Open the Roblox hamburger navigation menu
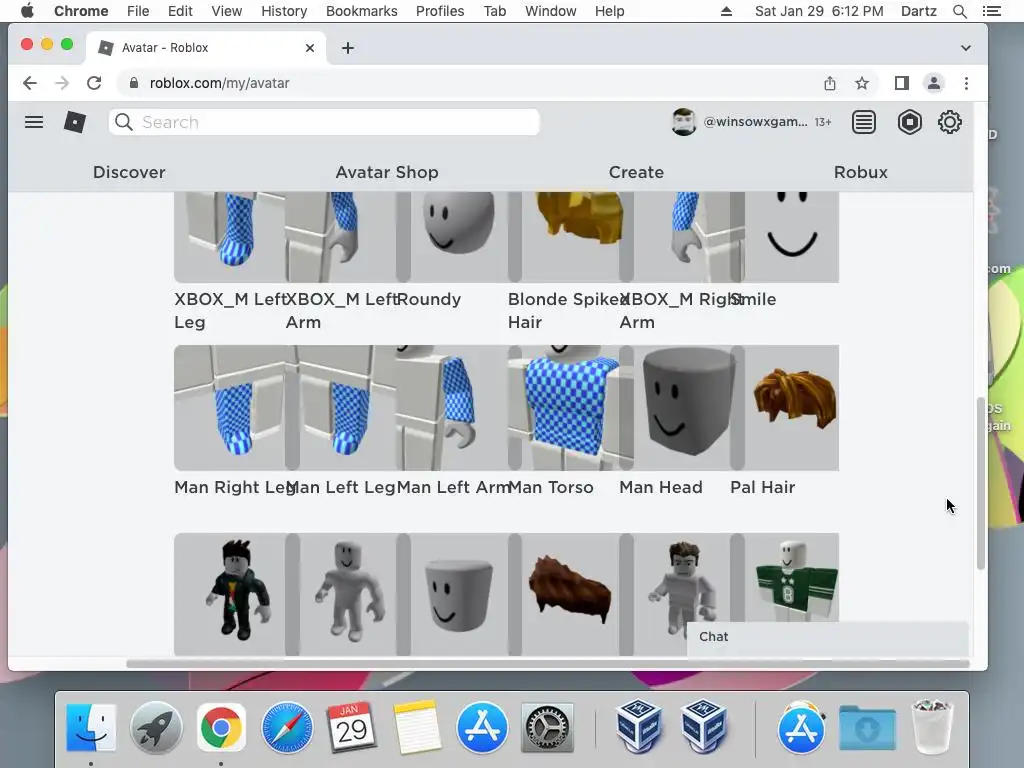The width and height of the screenshot is (1024, 768). [x=34, y=122]
